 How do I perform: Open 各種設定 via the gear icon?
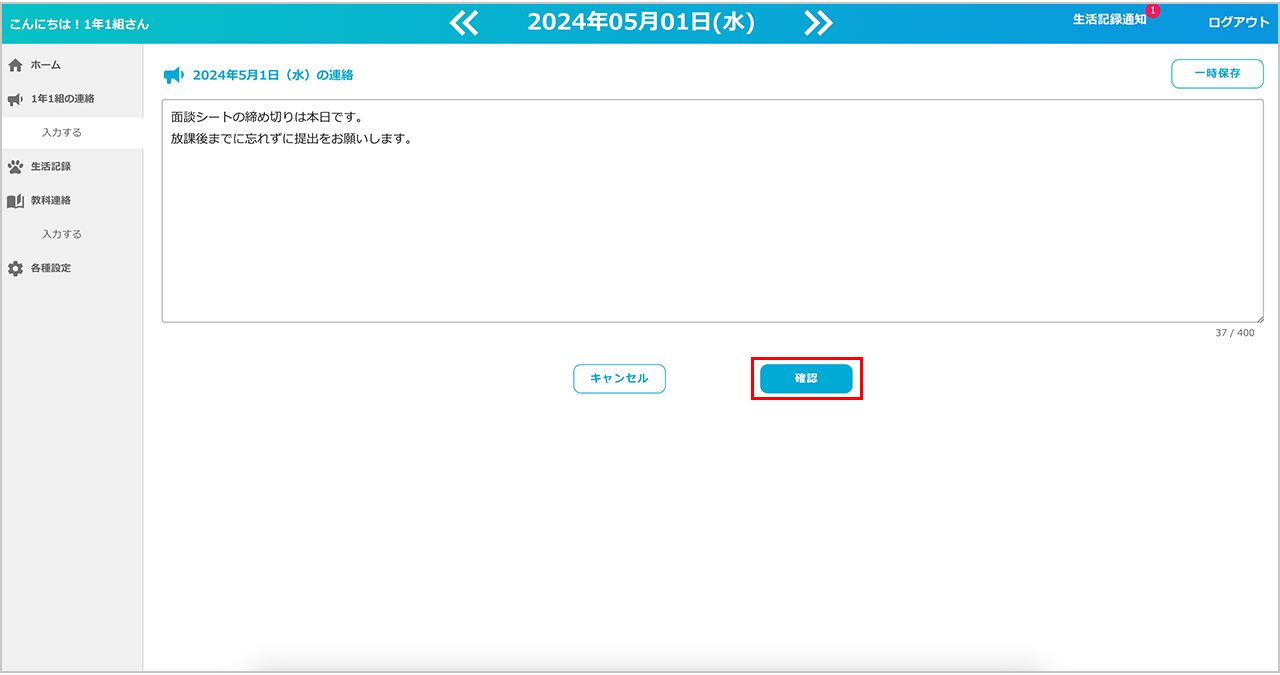(15, 269)
